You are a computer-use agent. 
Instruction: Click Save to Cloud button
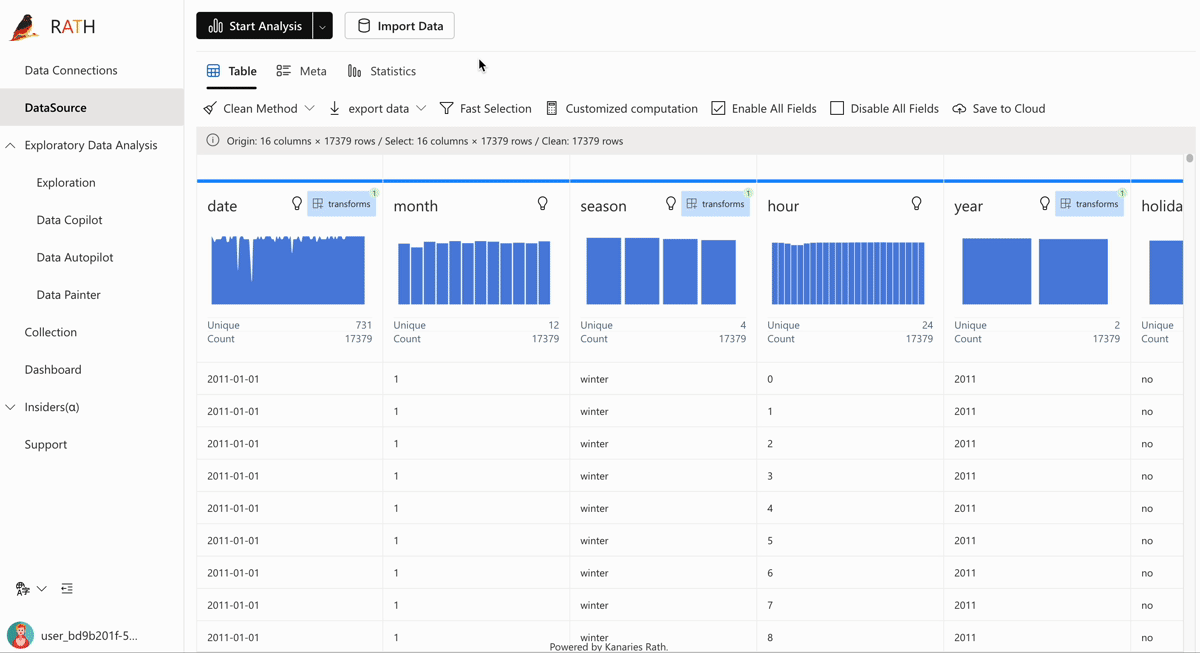click(x=998, y=108)
